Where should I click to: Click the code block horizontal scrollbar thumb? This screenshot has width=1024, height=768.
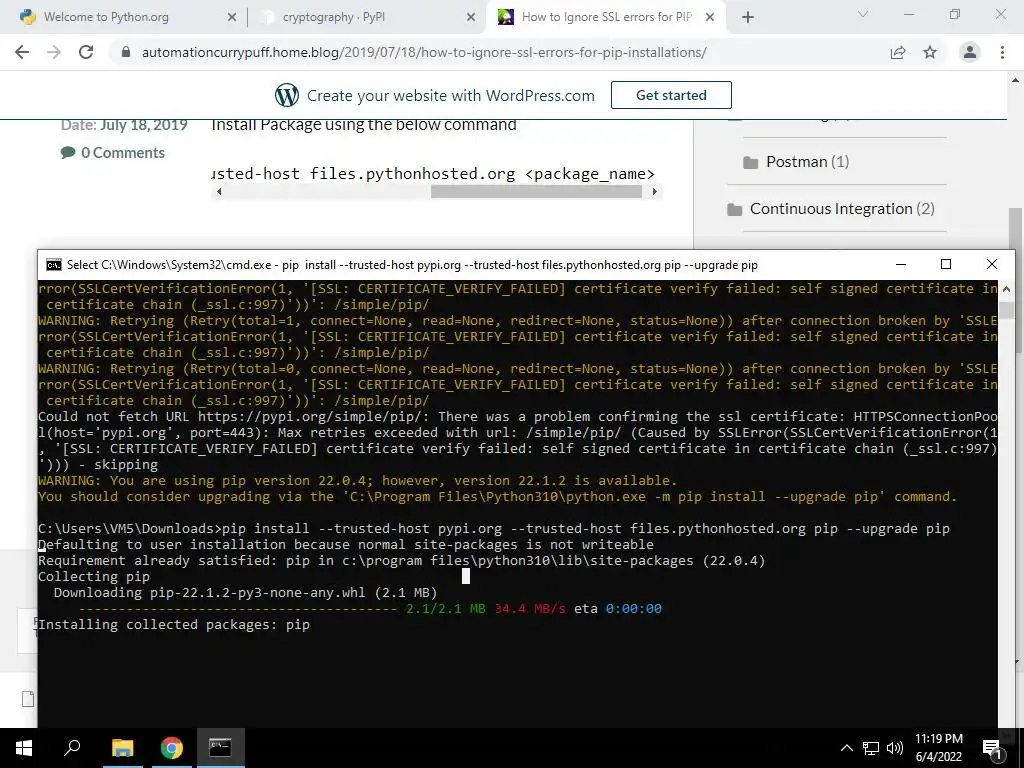click(x=536, y=191)
